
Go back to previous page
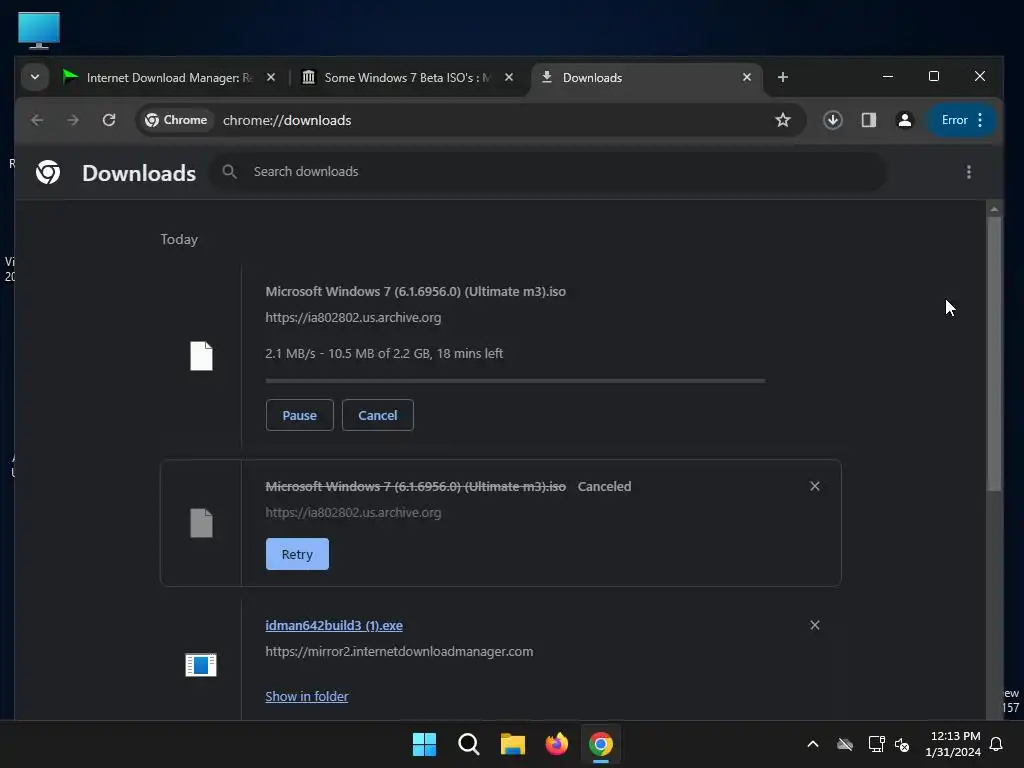(x=37, y=120)
